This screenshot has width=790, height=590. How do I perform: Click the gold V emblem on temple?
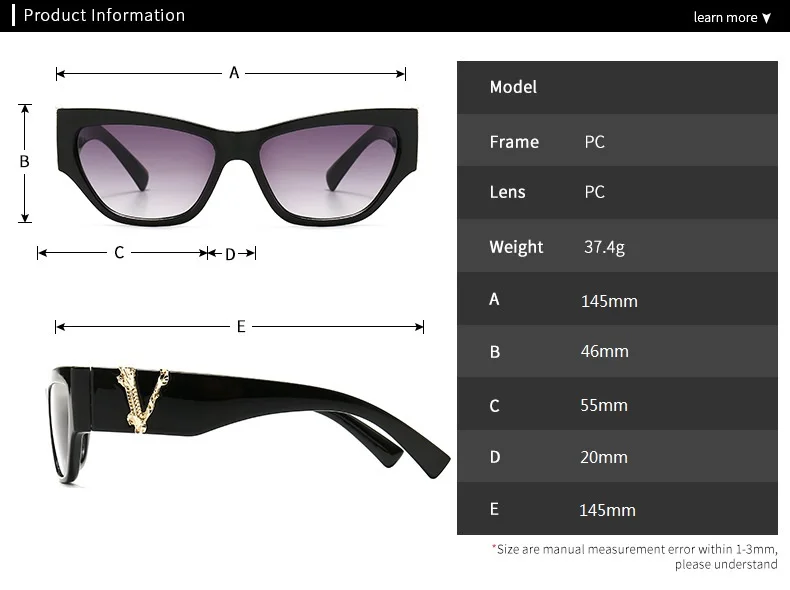[x=143, y=400]
